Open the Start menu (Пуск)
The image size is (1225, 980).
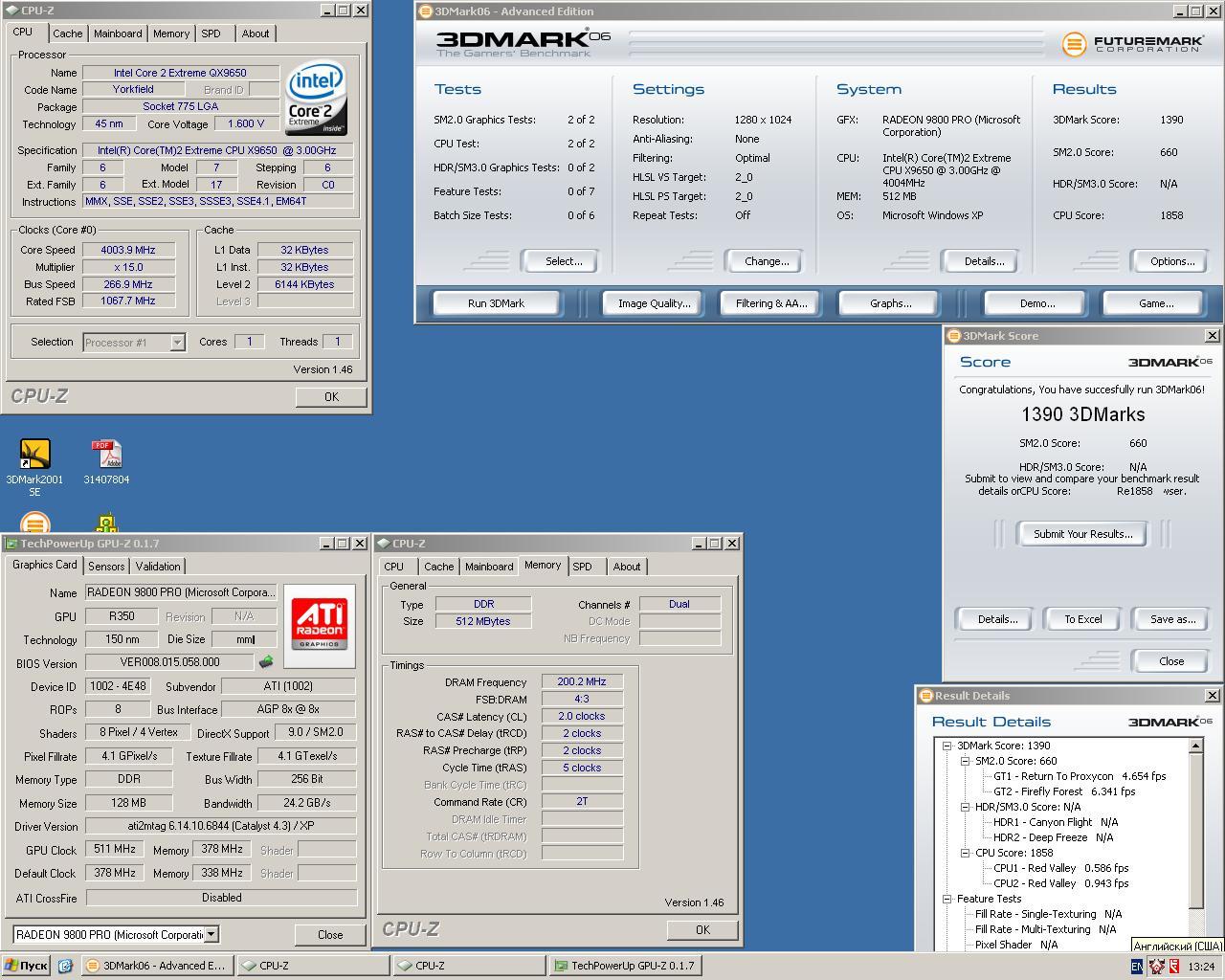coord(26,966)
